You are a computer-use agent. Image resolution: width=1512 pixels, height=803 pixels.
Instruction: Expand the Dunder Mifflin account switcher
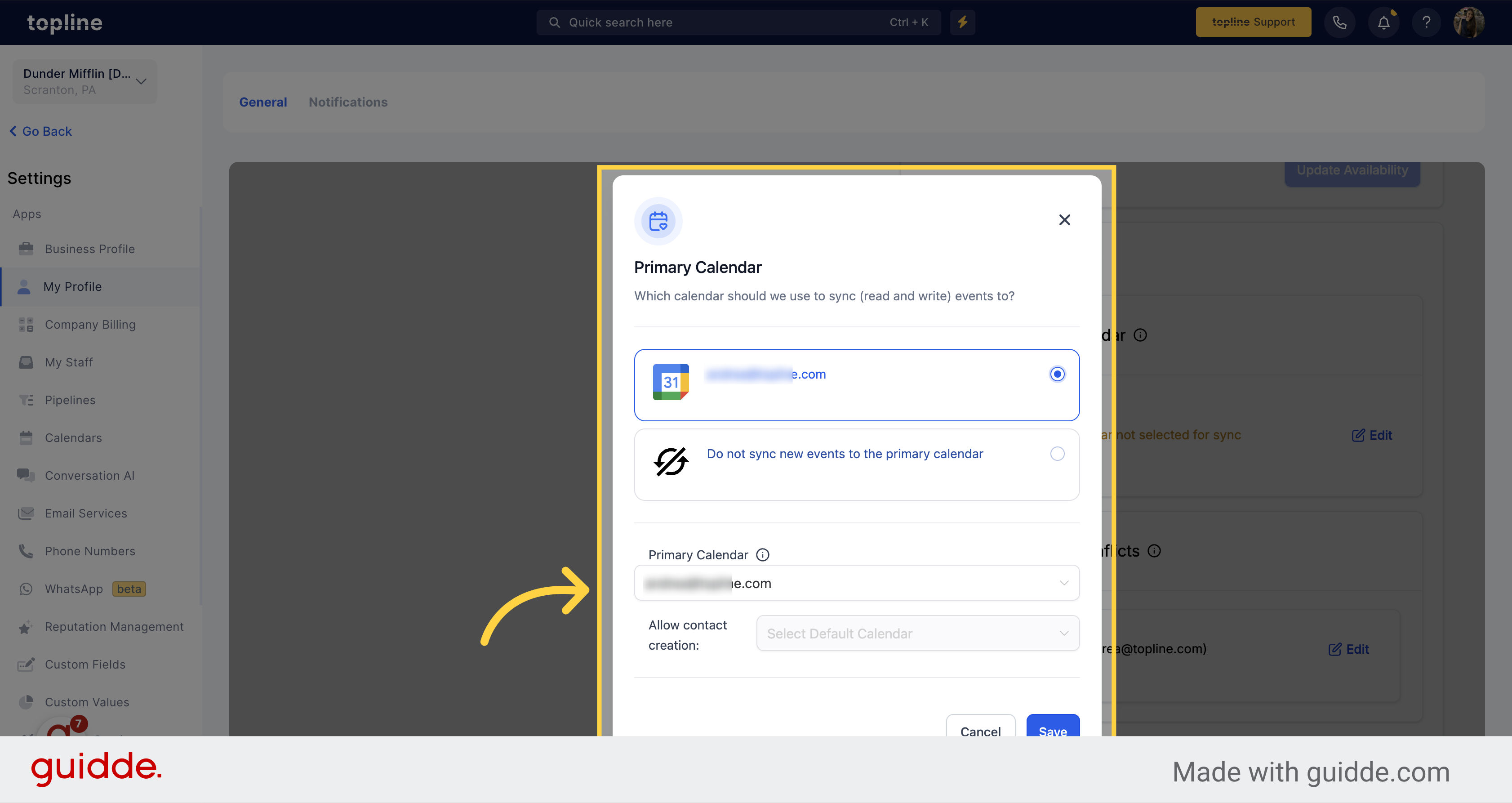pos(84,81)
